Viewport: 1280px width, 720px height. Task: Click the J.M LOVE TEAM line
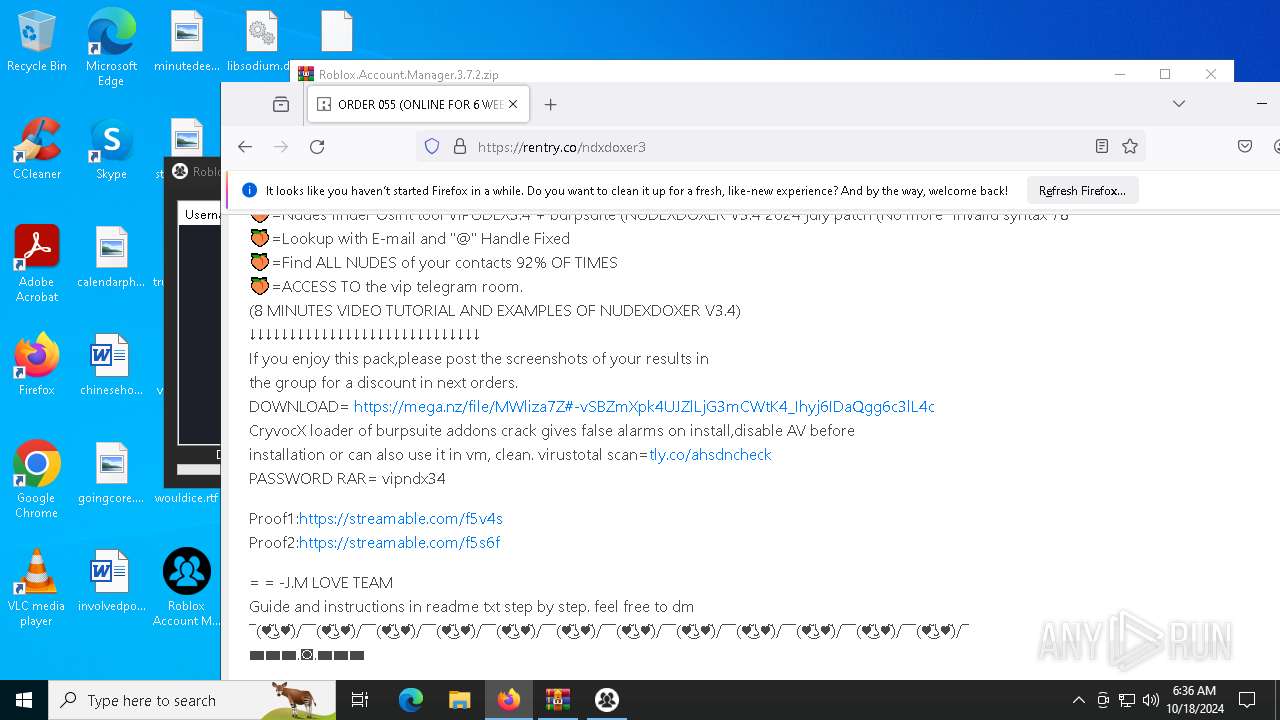[321, 583]
